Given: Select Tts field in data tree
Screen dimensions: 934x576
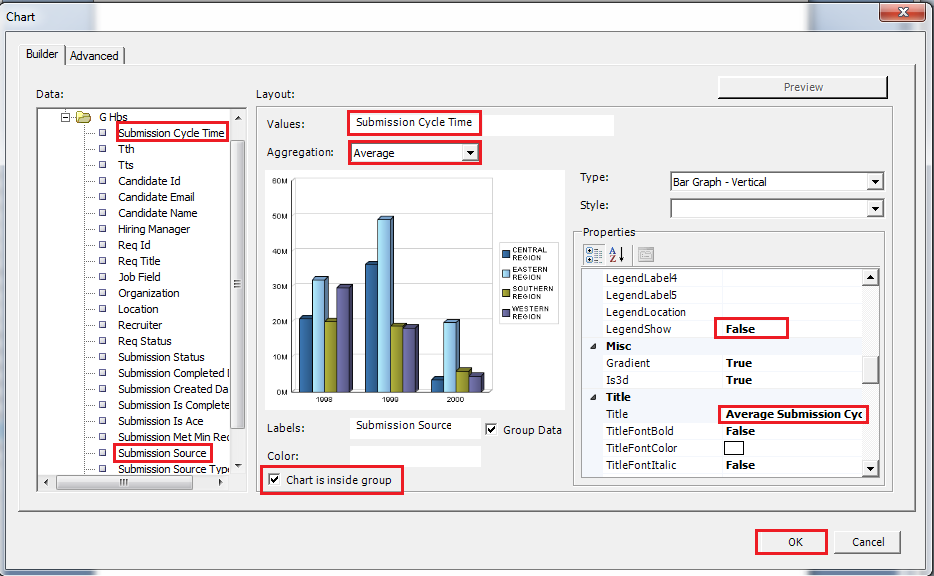Looking at the screenshot, I should [126, 165].
